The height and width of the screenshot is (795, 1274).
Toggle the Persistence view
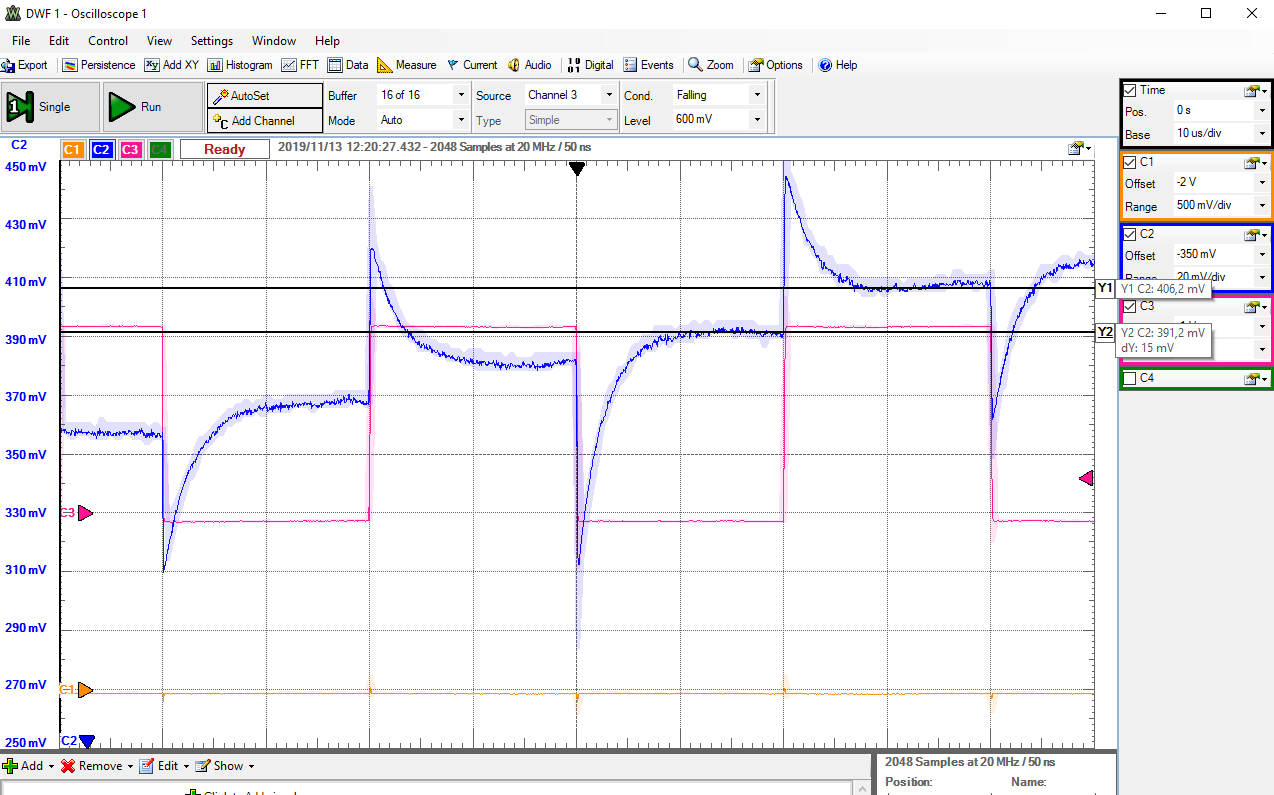(x=98, y=65)
